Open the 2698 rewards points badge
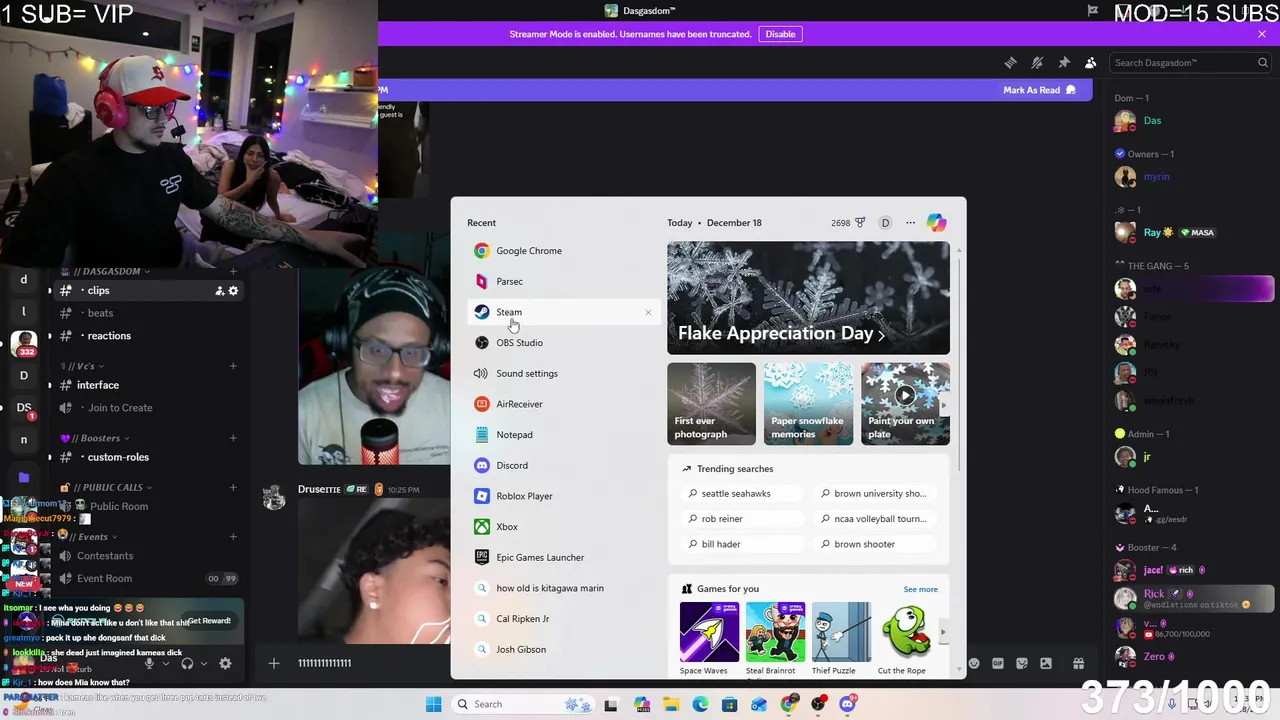This screenshot has width=1280, height=720. click(848, 223)
